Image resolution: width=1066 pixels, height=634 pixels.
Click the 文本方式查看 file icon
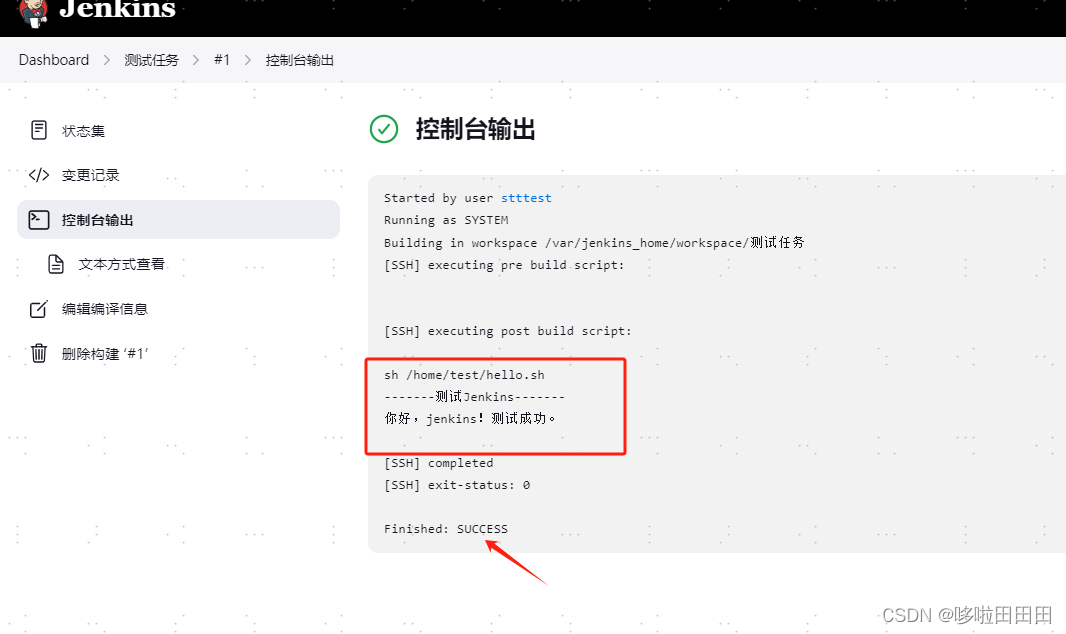(56, 264)
